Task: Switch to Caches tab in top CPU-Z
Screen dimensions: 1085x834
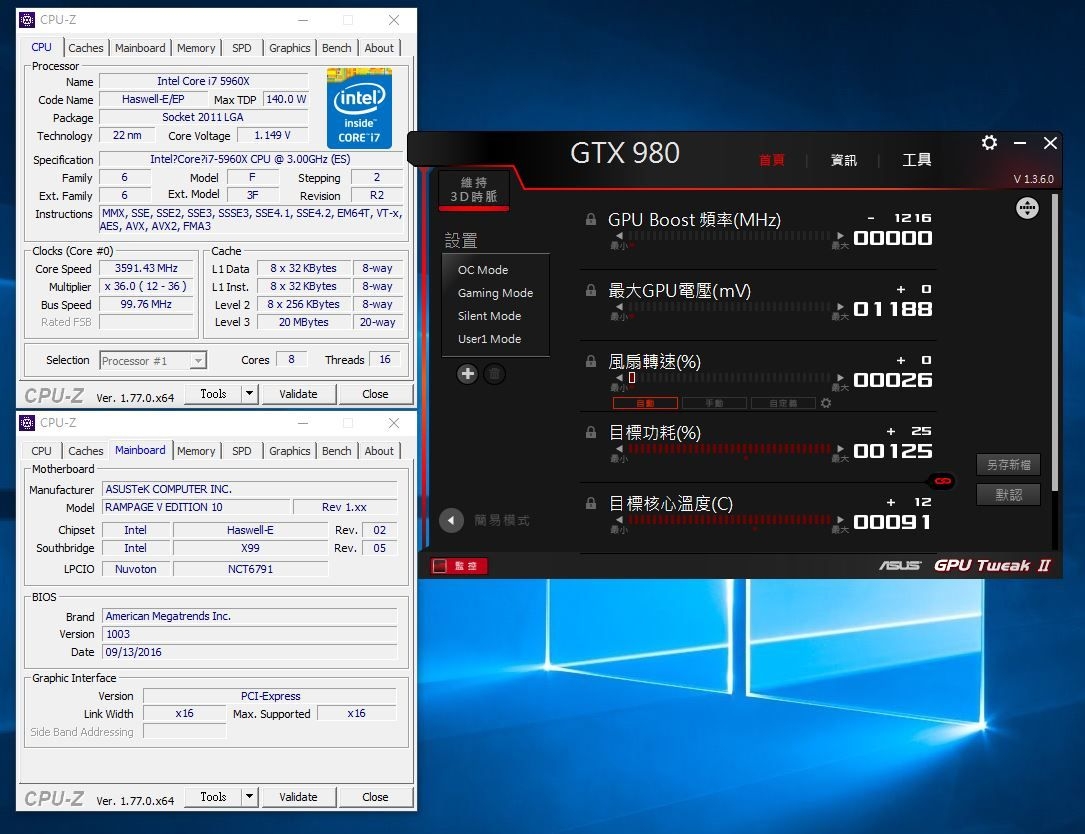Action: (86, 48)
